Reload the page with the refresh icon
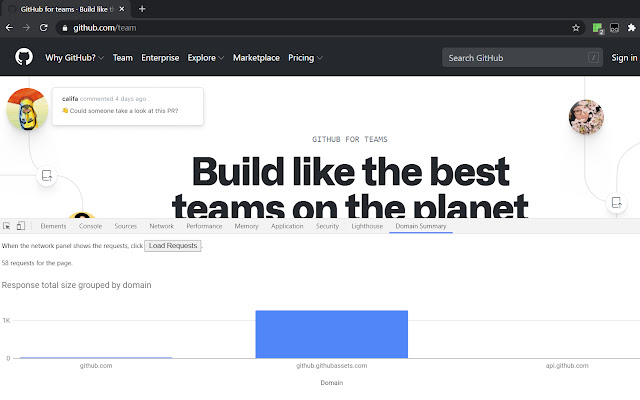This screenshot has height=400, width=640. click(x=44, y=28)
